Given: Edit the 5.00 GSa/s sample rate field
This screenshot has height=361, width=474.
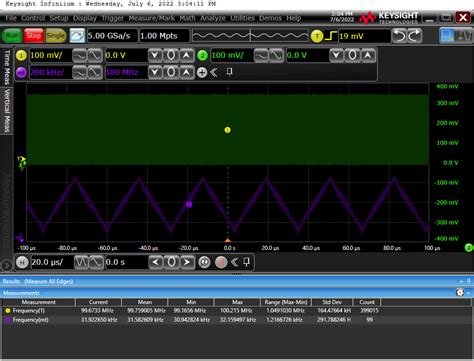Looking at the screenshot, I should click(112, 36).
